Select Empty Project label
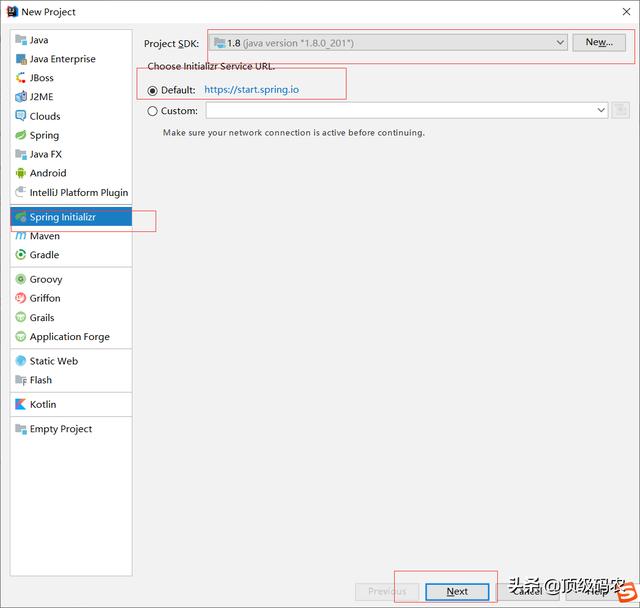Viewport: 640px width, 608px height. tap(61, 429)
